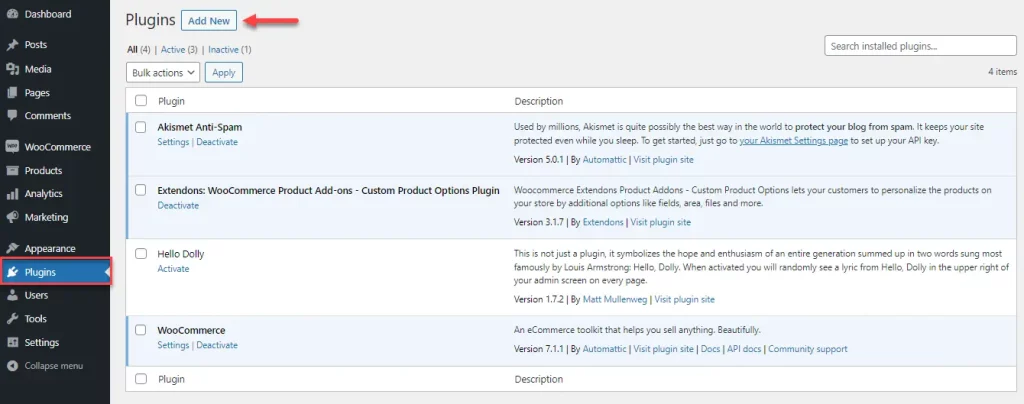Open the WooCommerce API docs link

tap(744, 349)
